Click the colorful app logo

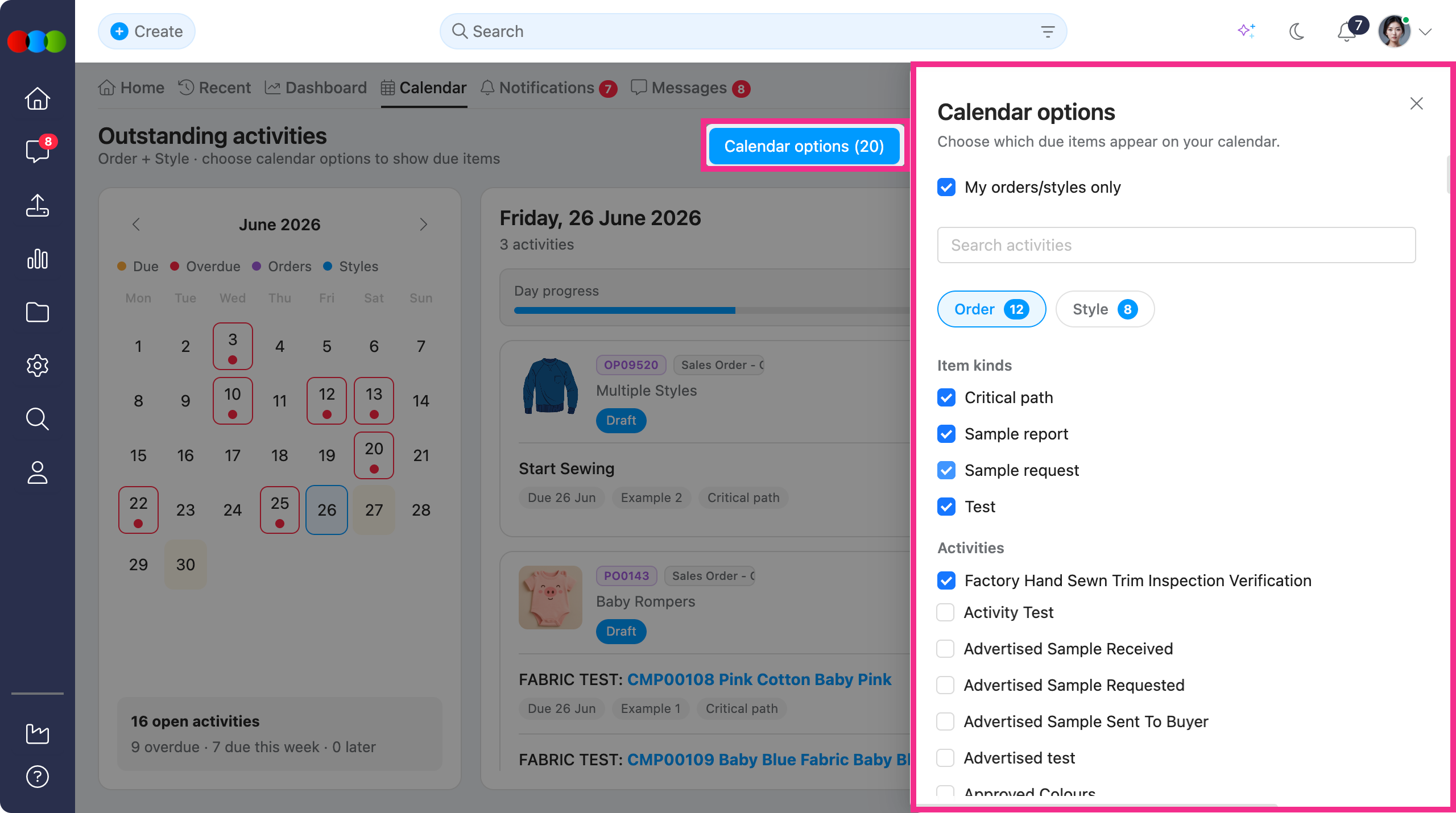37,42
